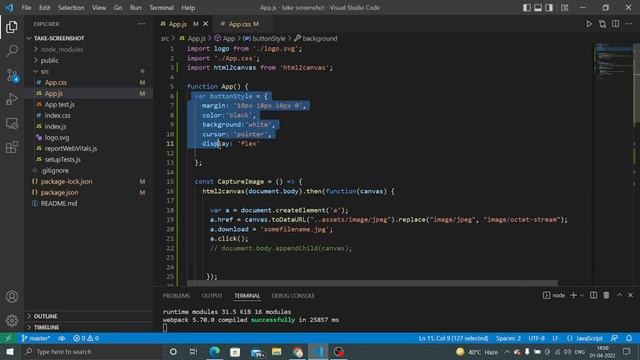The image size is (640, 360).
Task: Switch to the App.css editor tab
Action: (242, 24)
